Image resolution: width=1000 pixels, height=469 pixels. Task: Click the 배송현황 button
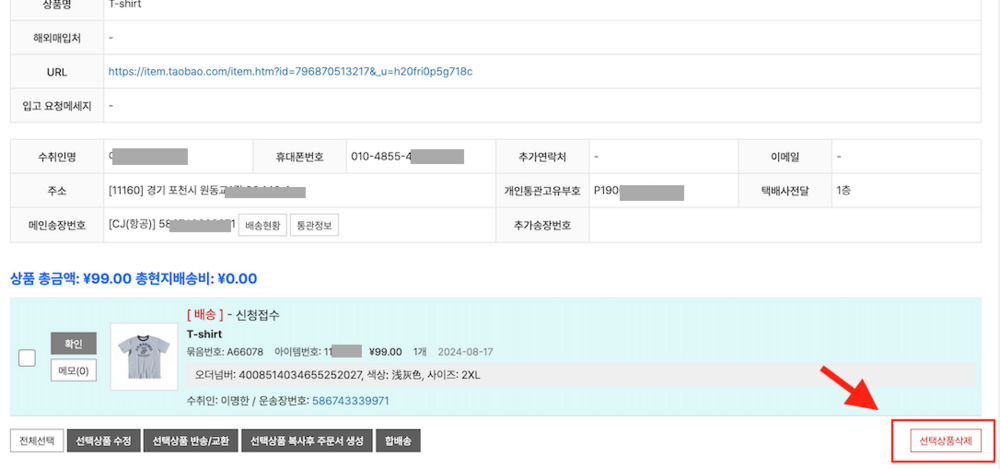263,225
